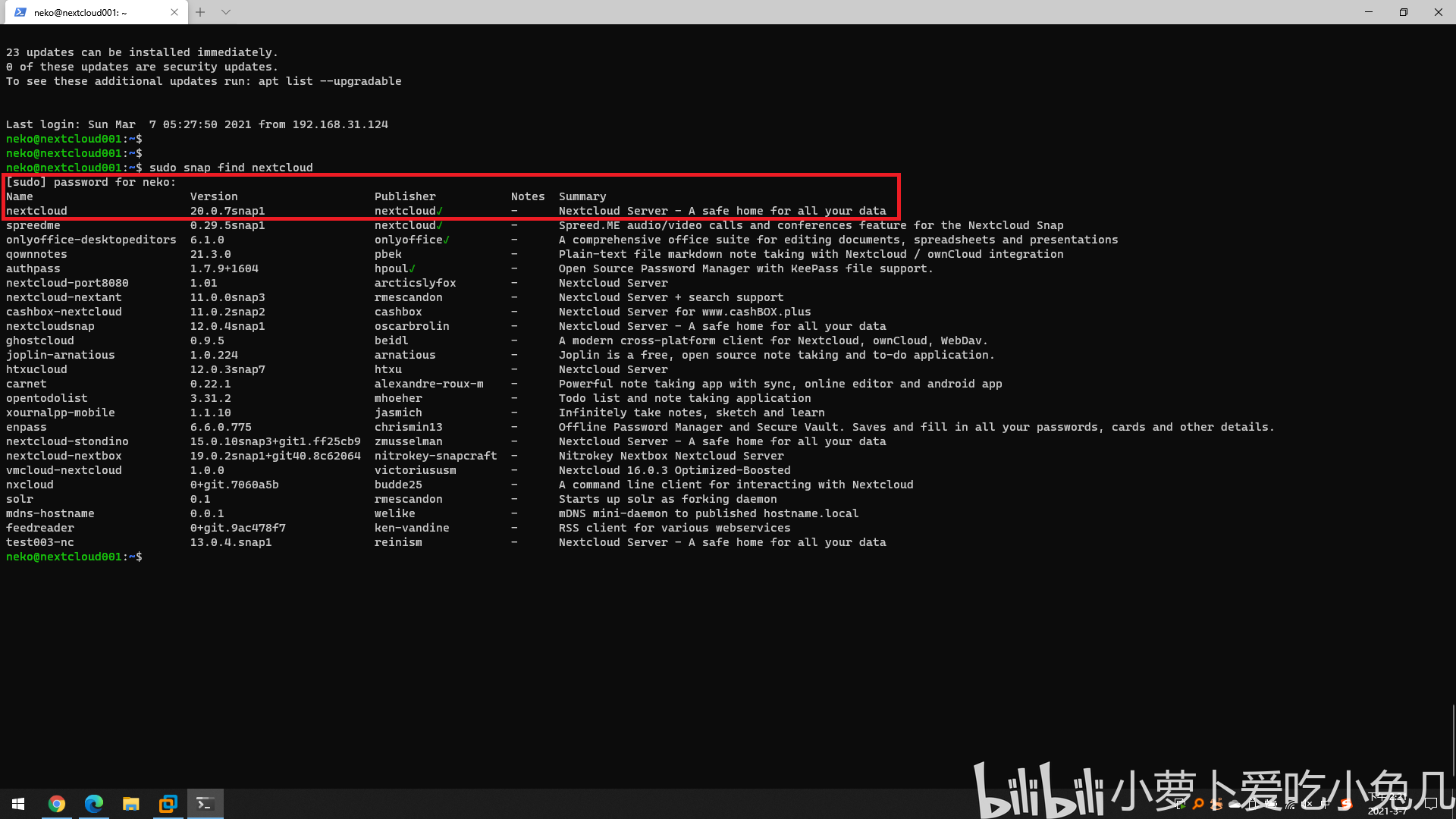The width and height of the screenshot is (1456, 819).
Task: Click 'nxcloud' package name
Action: click(30, 485)
